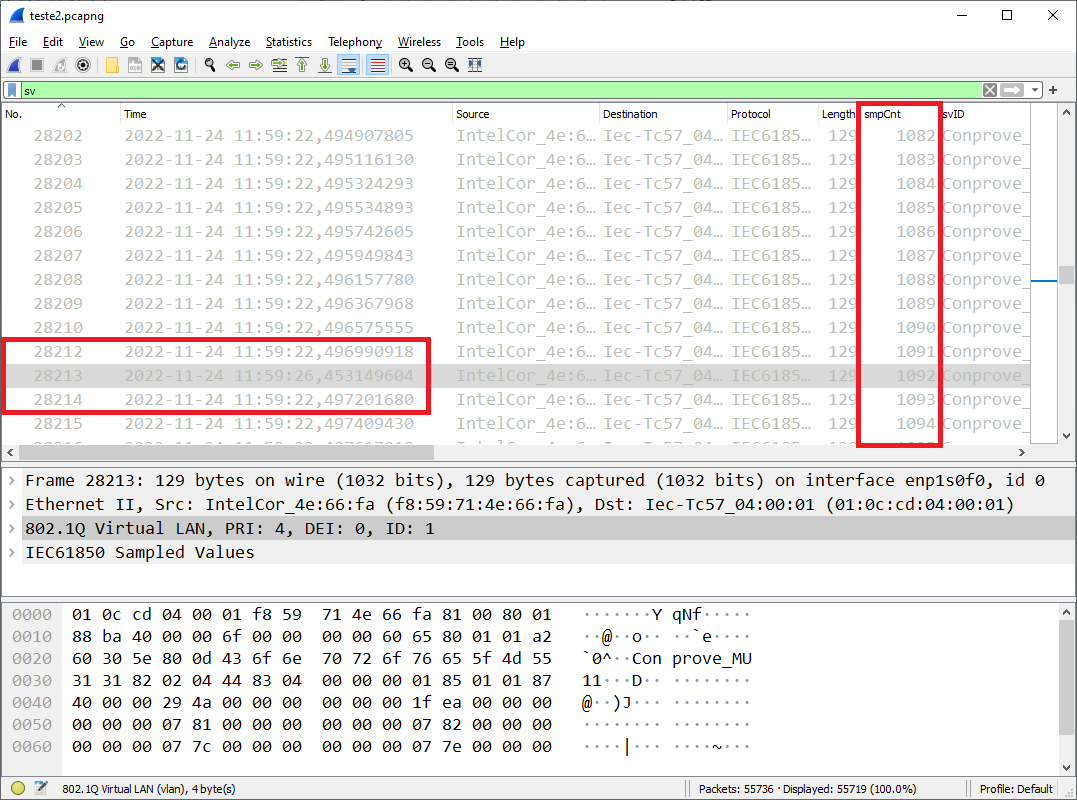Open the display filter bookmarks
This screenshot has width=1077, height=800.
coord(11,90)
